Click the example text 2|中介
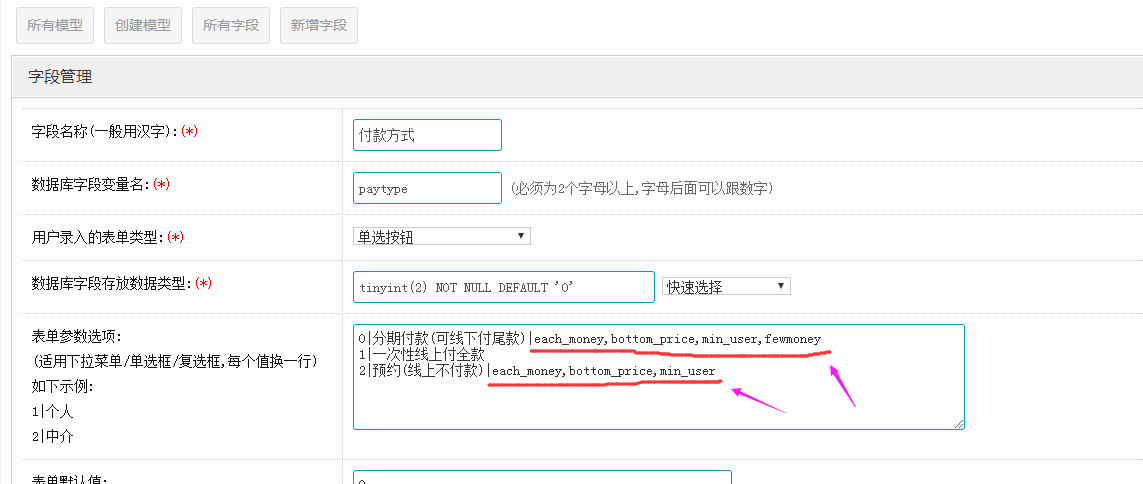 (x=52, y=436)
